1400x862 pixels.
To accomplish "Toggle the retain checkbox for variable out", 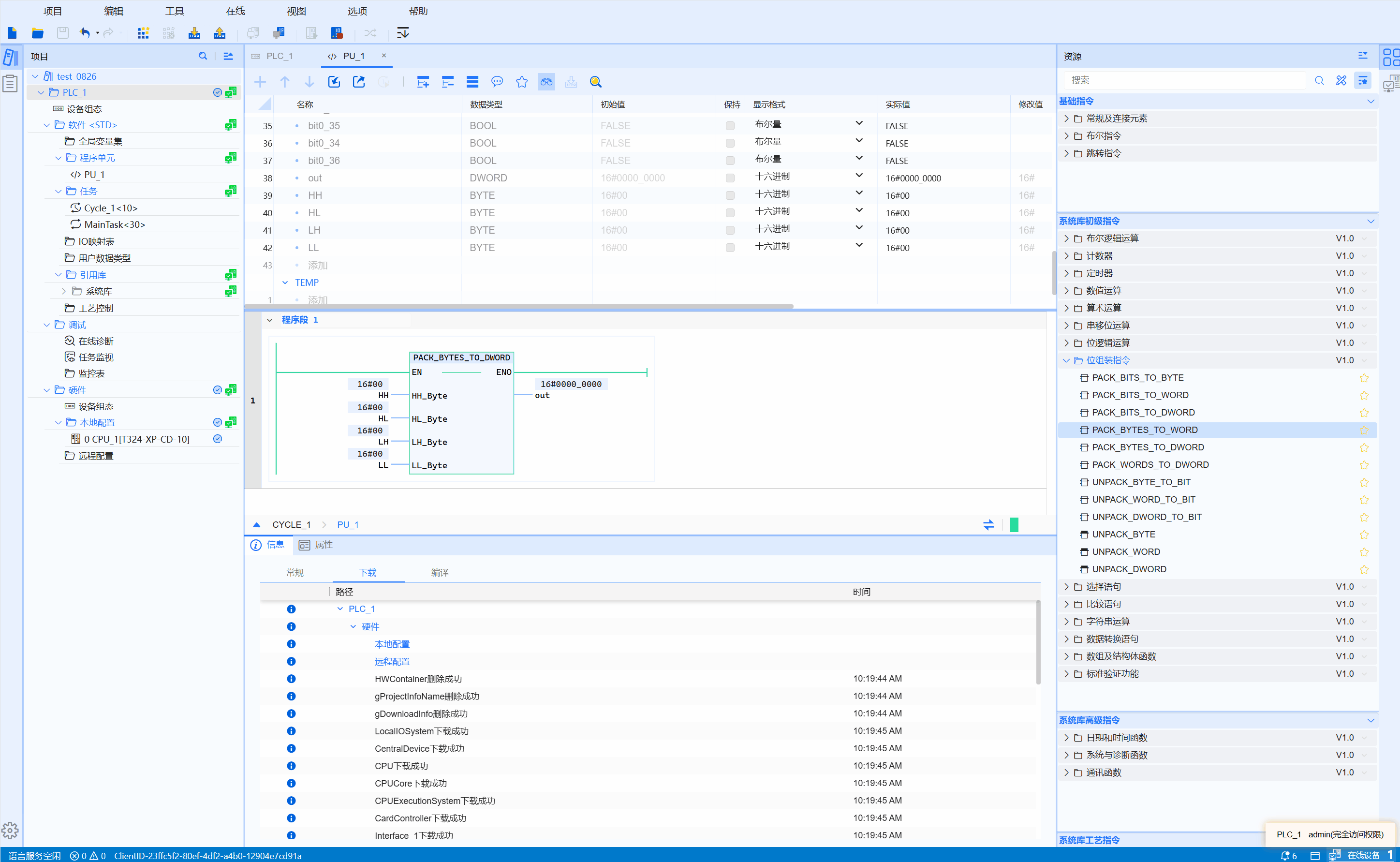I will [730, 178].
